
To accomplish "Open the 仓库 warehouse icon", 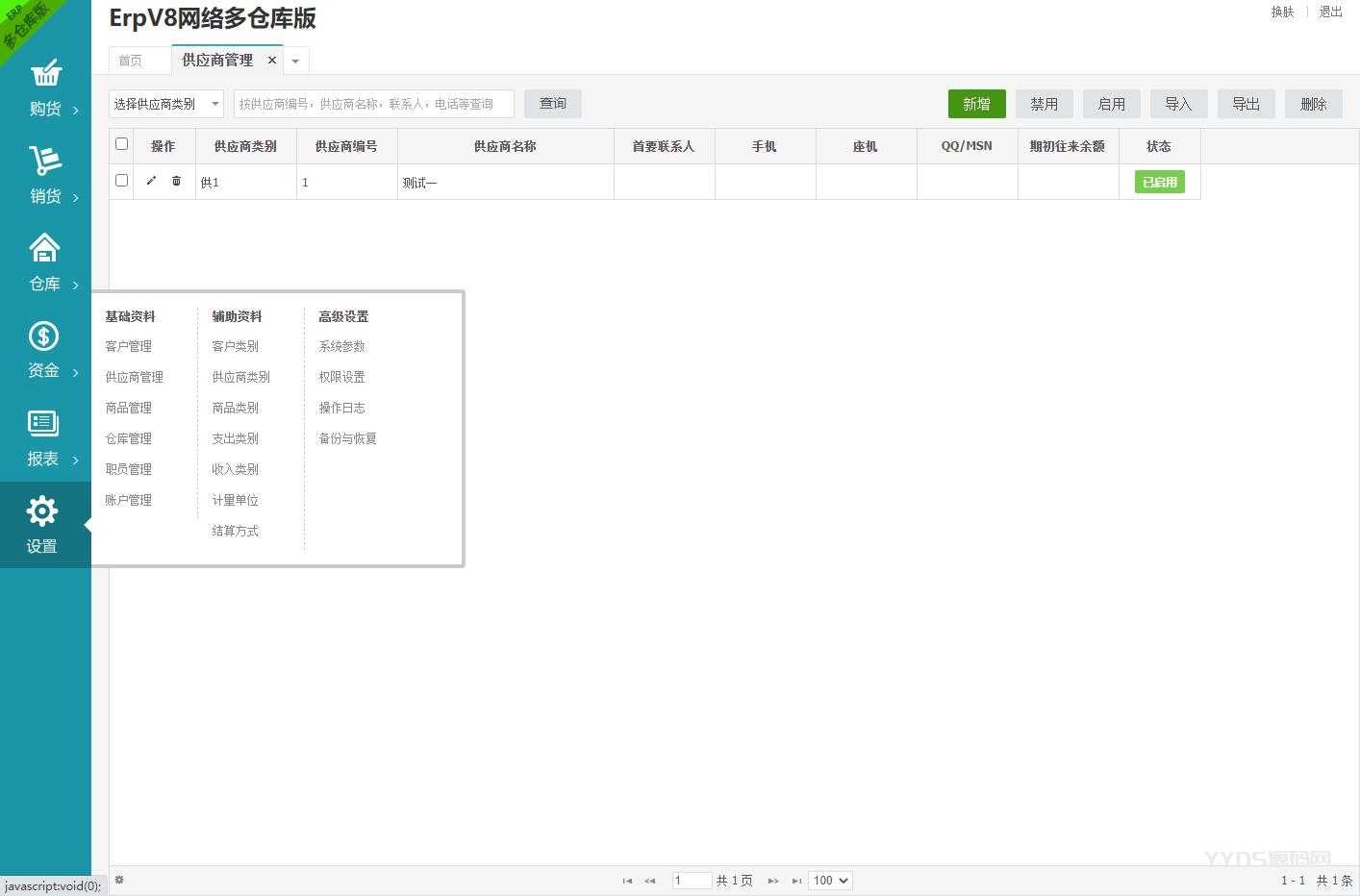I will [44, 248].
